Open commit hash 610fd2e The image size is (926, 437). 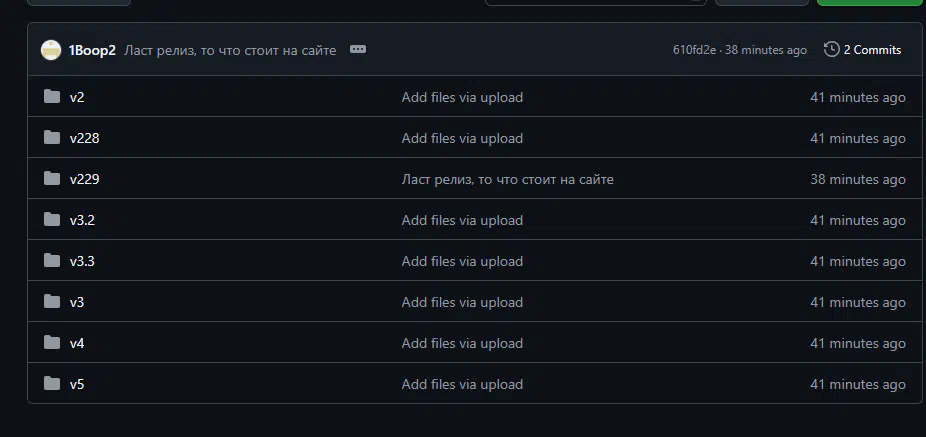pos(695,50)
